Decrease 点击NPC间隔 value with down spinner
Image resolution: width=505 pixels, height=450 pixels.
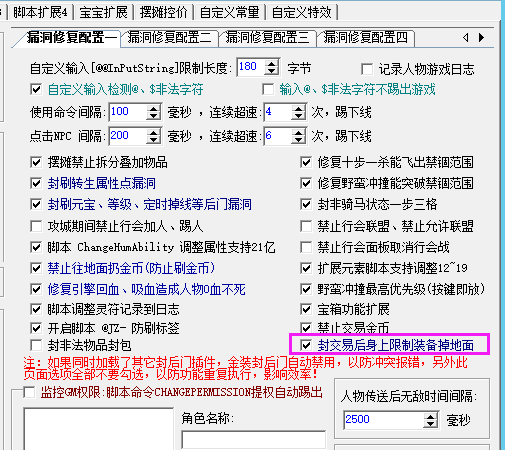click(153, 140)
